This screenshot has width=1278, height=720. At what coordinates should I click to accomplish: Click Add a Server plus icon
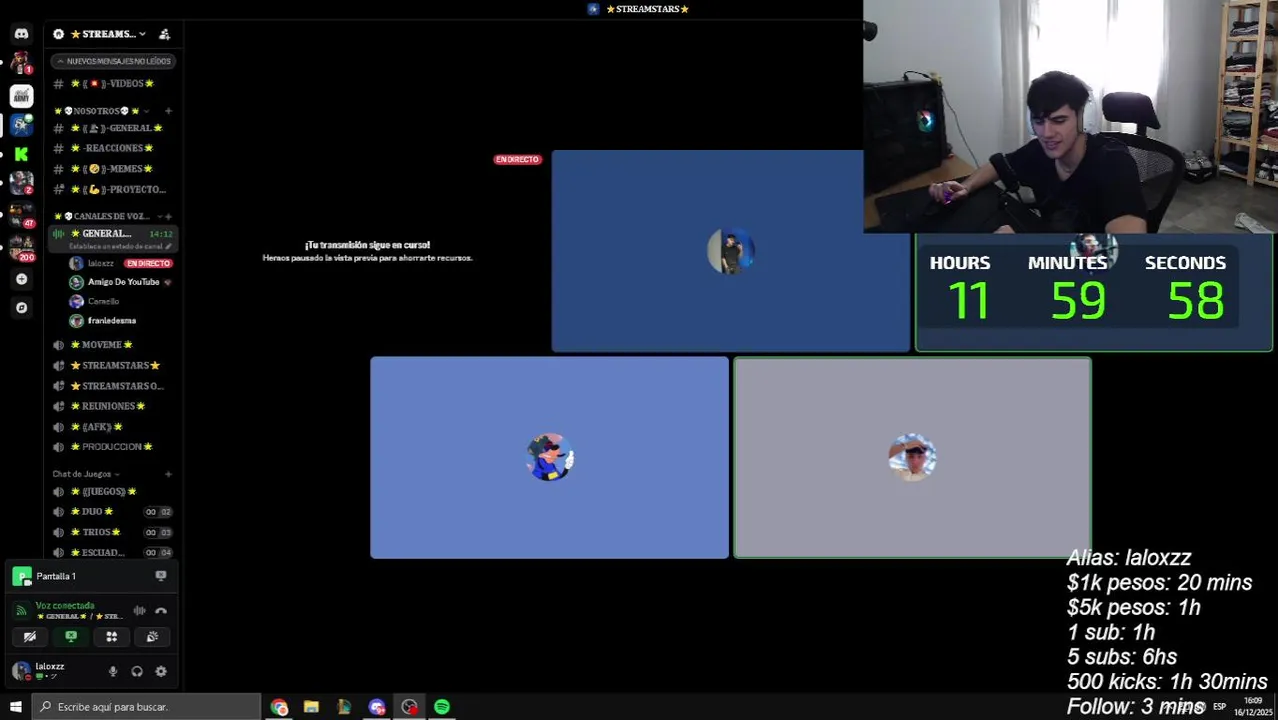21,279
